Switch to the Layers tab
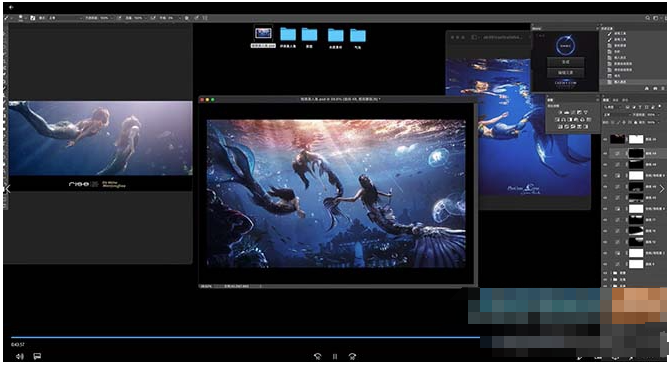Viewport: 670px width, 366px height. [x=605, y=100]
